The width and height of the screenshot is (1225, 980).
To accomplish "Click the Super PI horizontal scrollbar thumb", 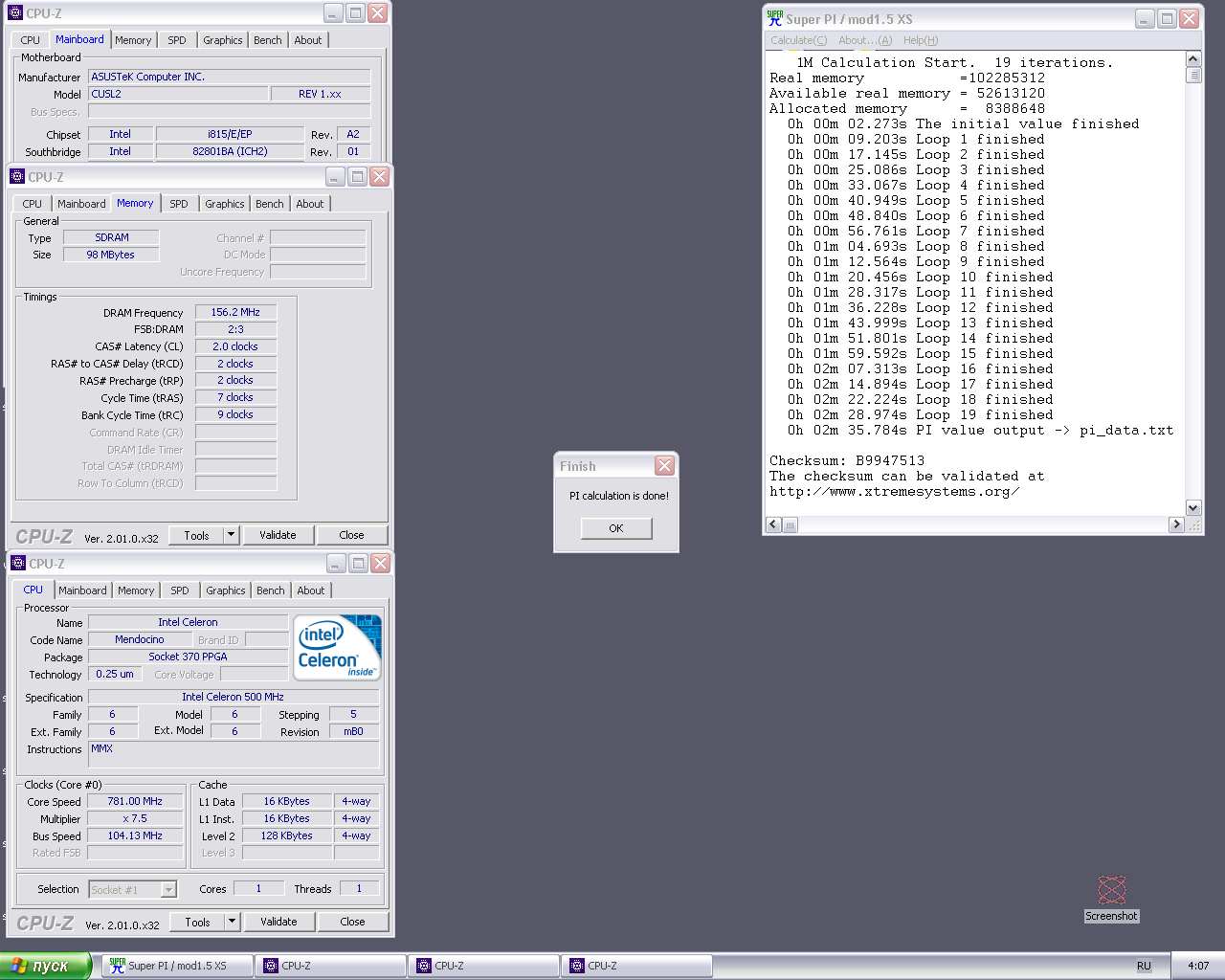I will [x=791, y=524].
